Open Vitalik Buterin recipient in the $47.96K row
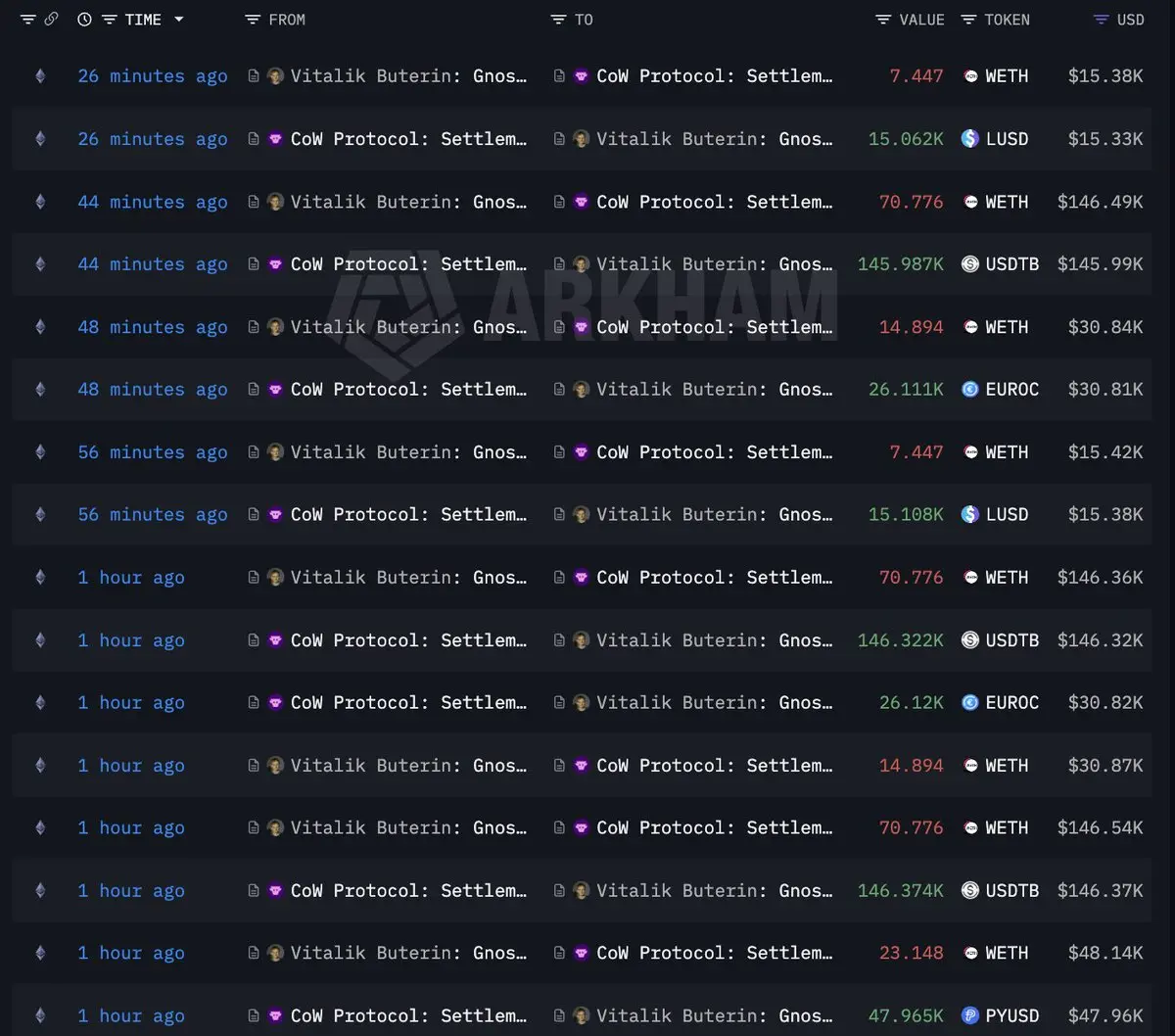This screenshot has height=1036, width=1175. pyautogui.click(x=715, y=1015)
